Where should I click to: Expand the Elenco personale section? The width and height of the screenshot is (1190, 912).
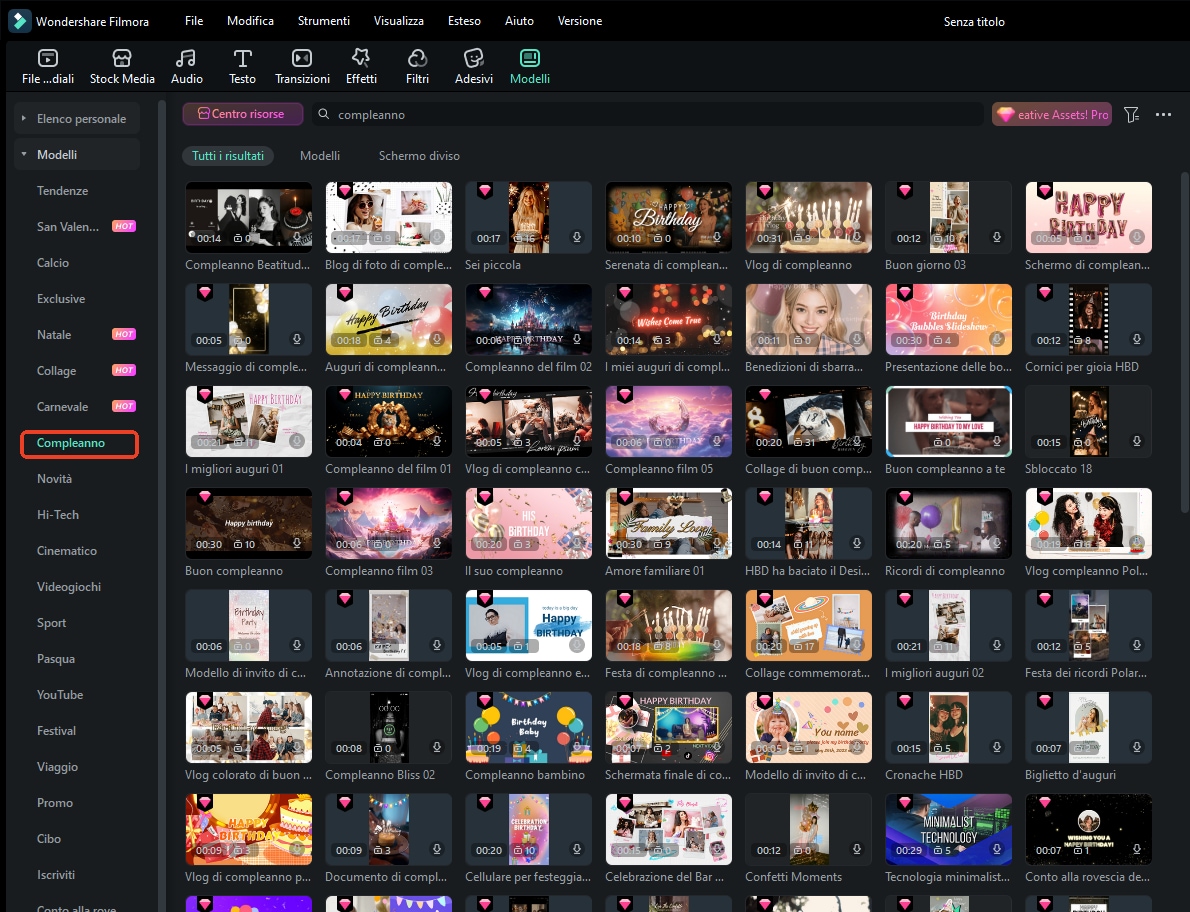(x=23, y=119)
